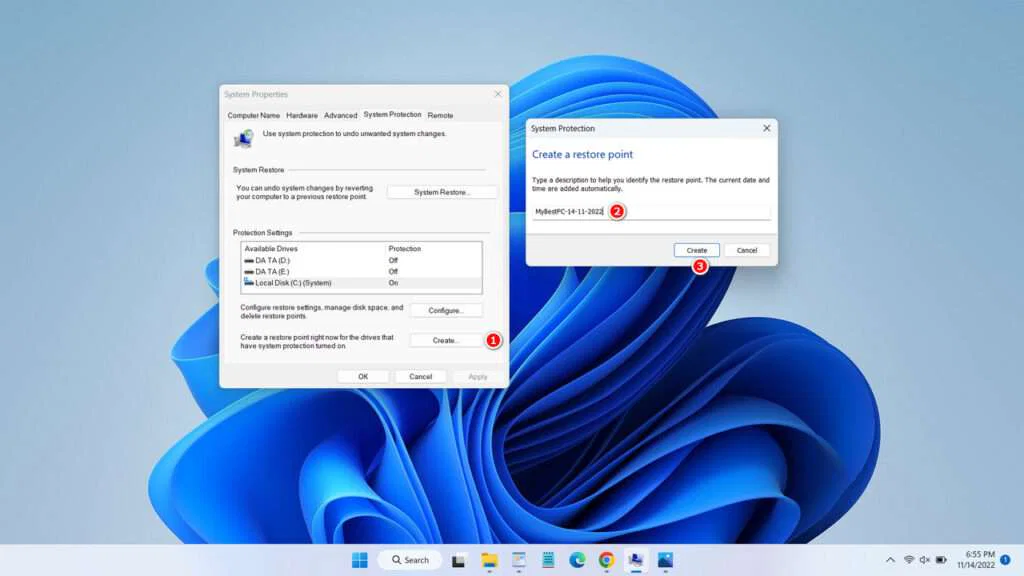Click the Wi-Fi icon in the system tray

[910, 560]
